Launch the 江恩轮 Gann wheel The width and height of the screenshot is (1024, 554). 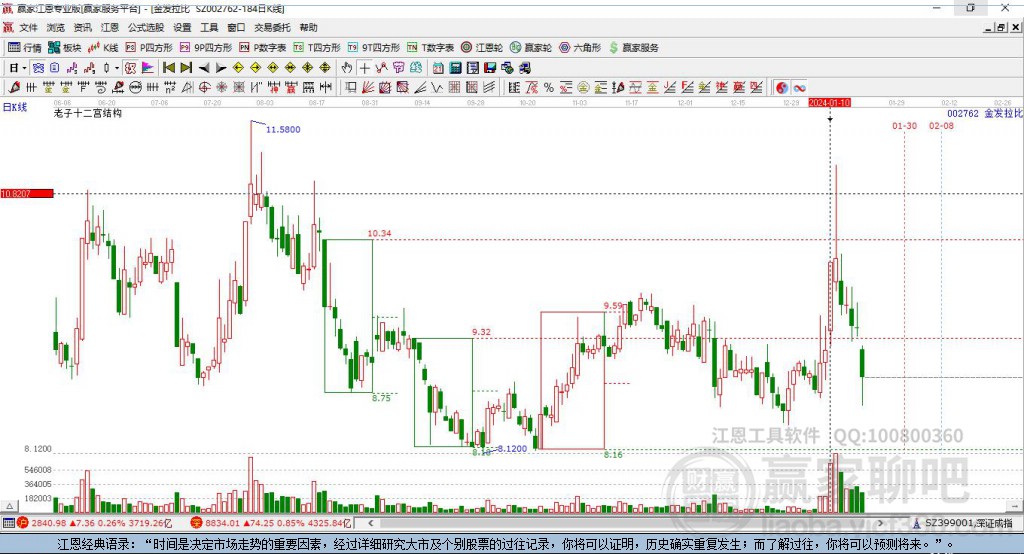tap(482, 48)
